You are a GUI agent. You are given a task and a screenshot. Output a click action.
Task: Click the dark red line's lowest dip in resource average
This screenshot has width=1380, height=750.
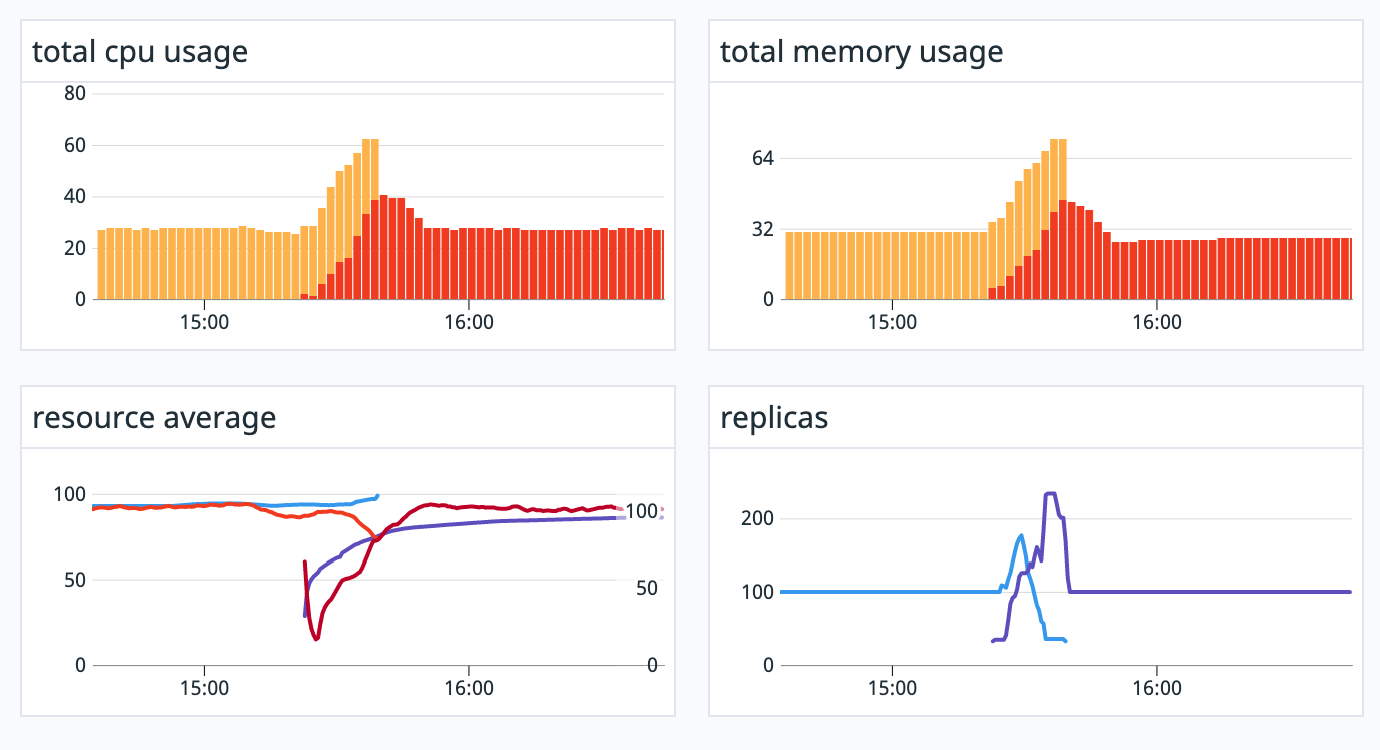coord(316,638)
